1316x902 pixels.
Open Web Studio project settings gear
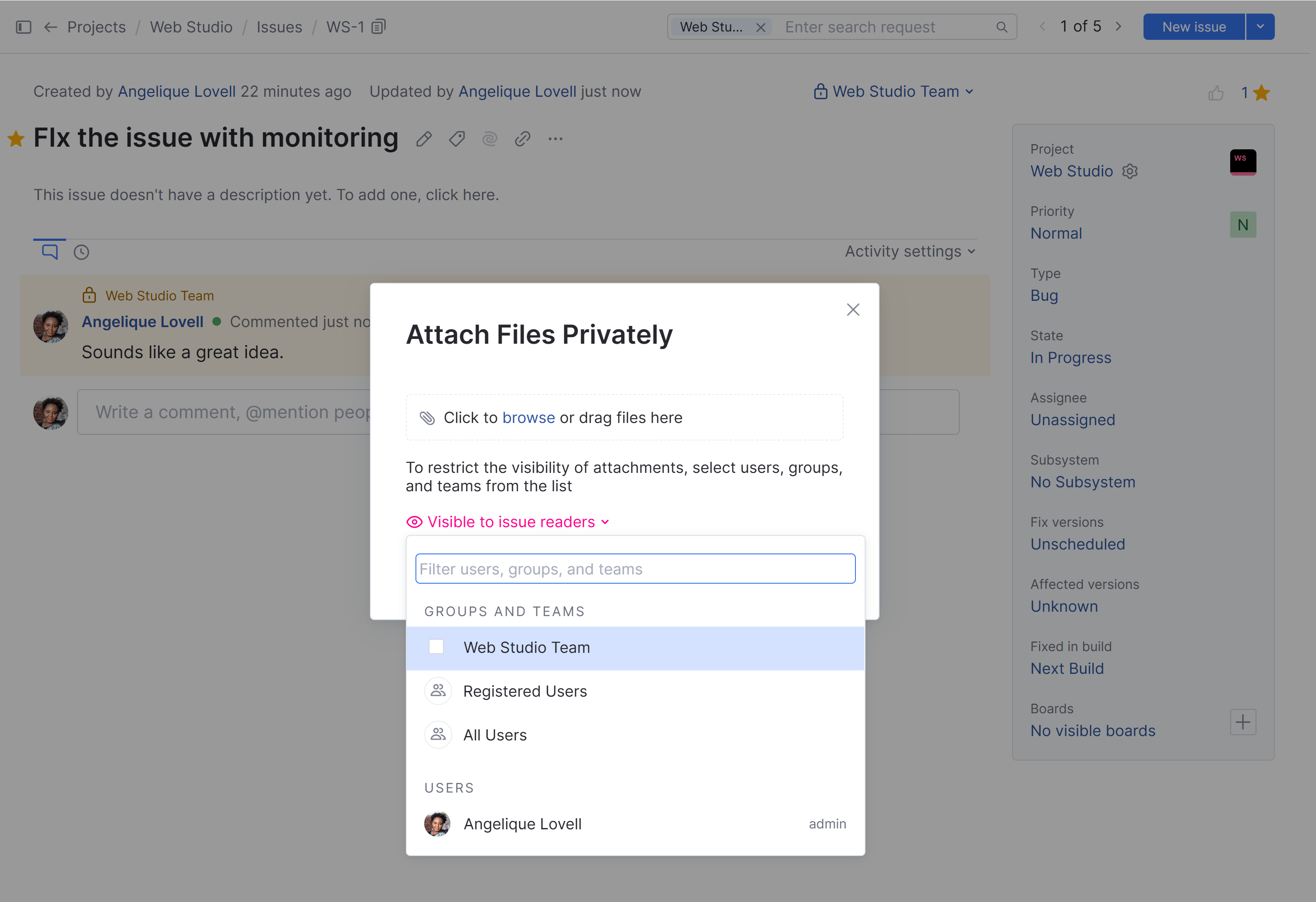coord(1130,171)
